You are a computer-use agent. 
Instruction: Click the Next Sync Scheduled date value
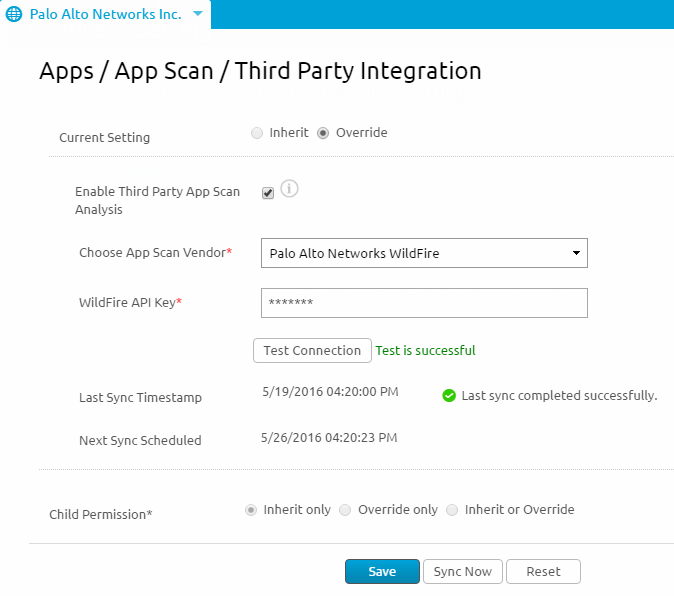(x=329, y=438)
